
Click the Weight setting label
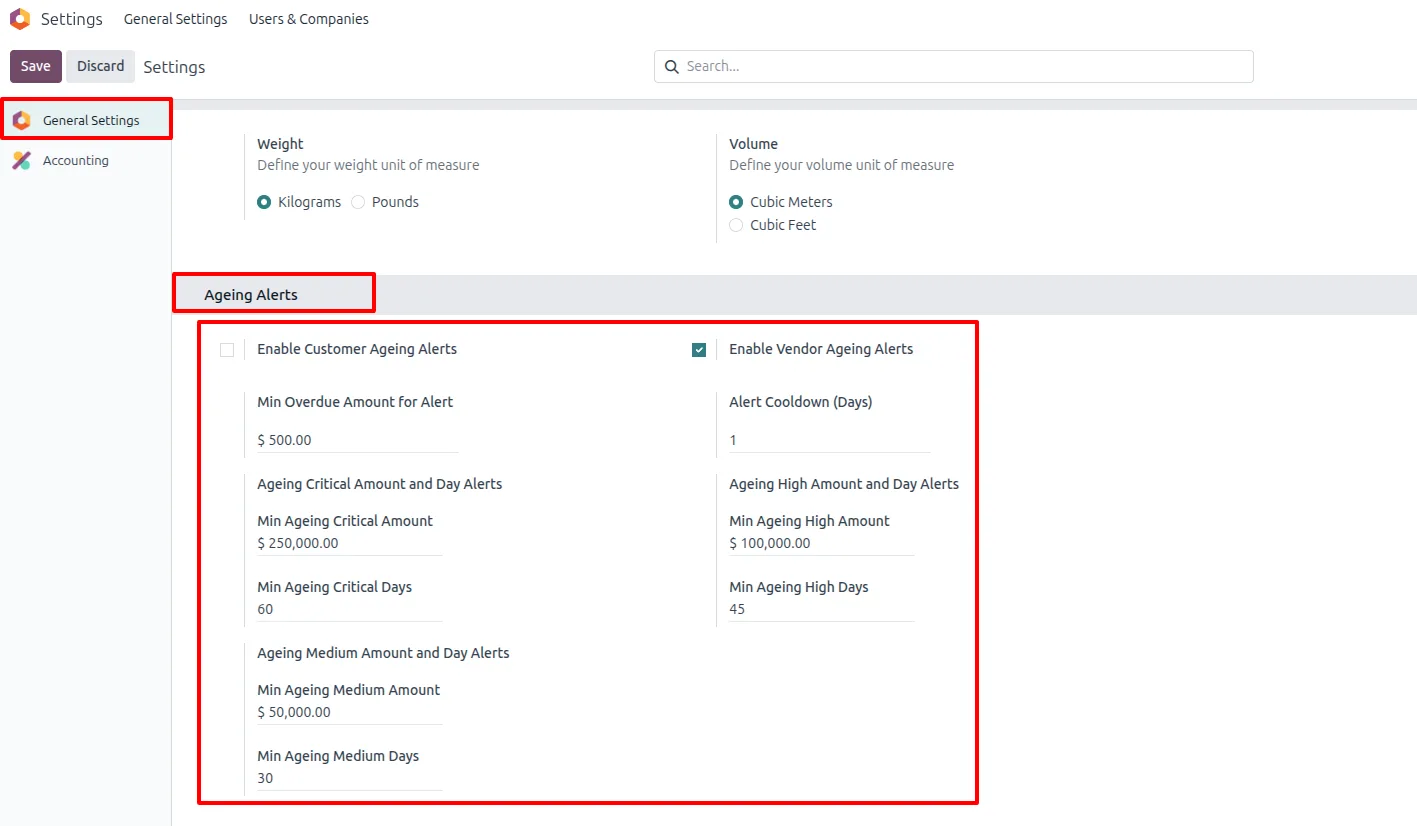(280, 144)
